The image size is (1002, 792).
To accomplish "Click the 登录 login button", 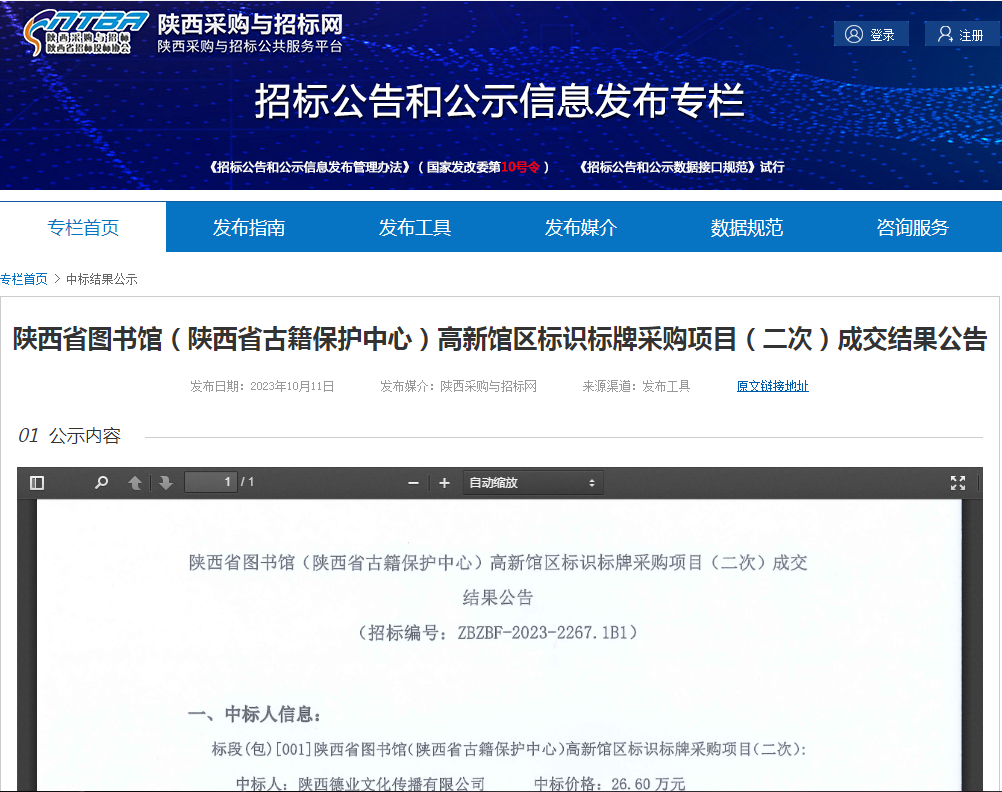I will (871, 35).
